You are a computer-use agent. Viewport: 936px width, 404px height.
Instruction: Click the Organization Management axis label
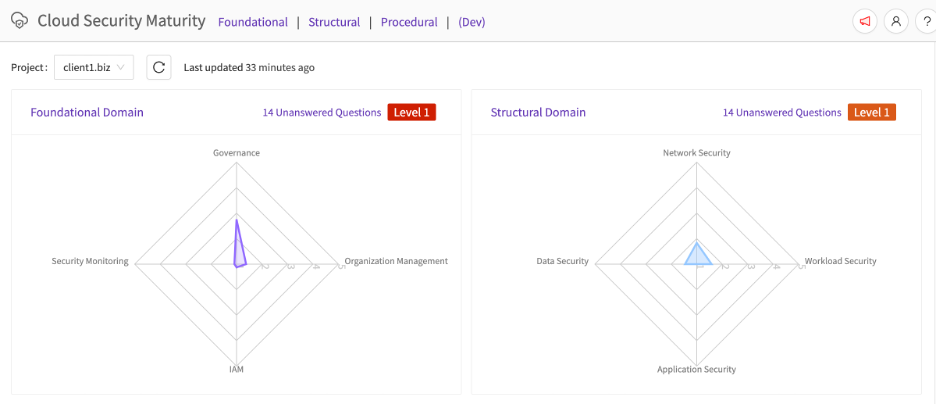[396, 261]
